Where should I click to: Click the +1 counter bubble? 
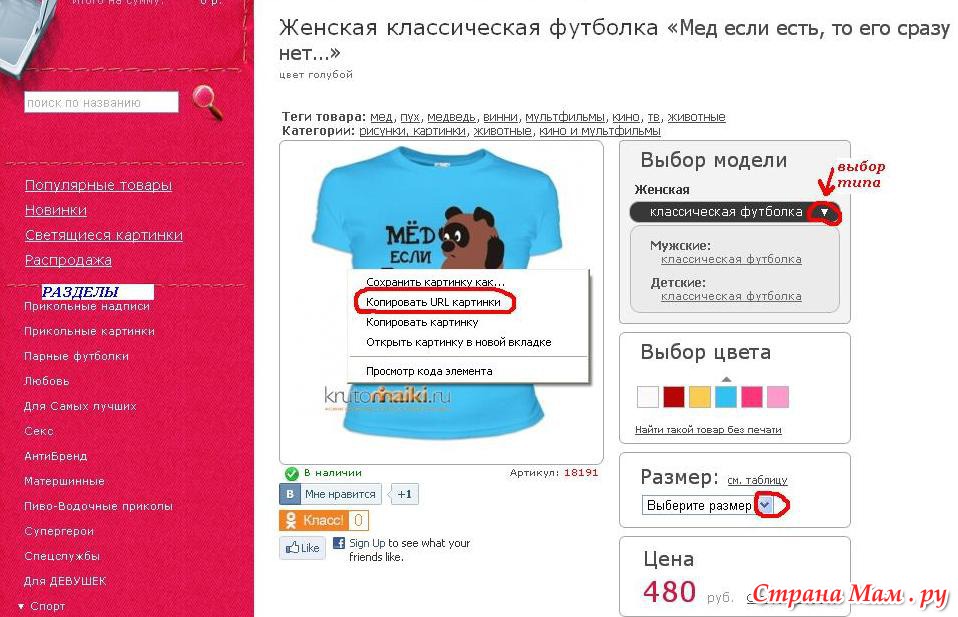pos(404,494)
